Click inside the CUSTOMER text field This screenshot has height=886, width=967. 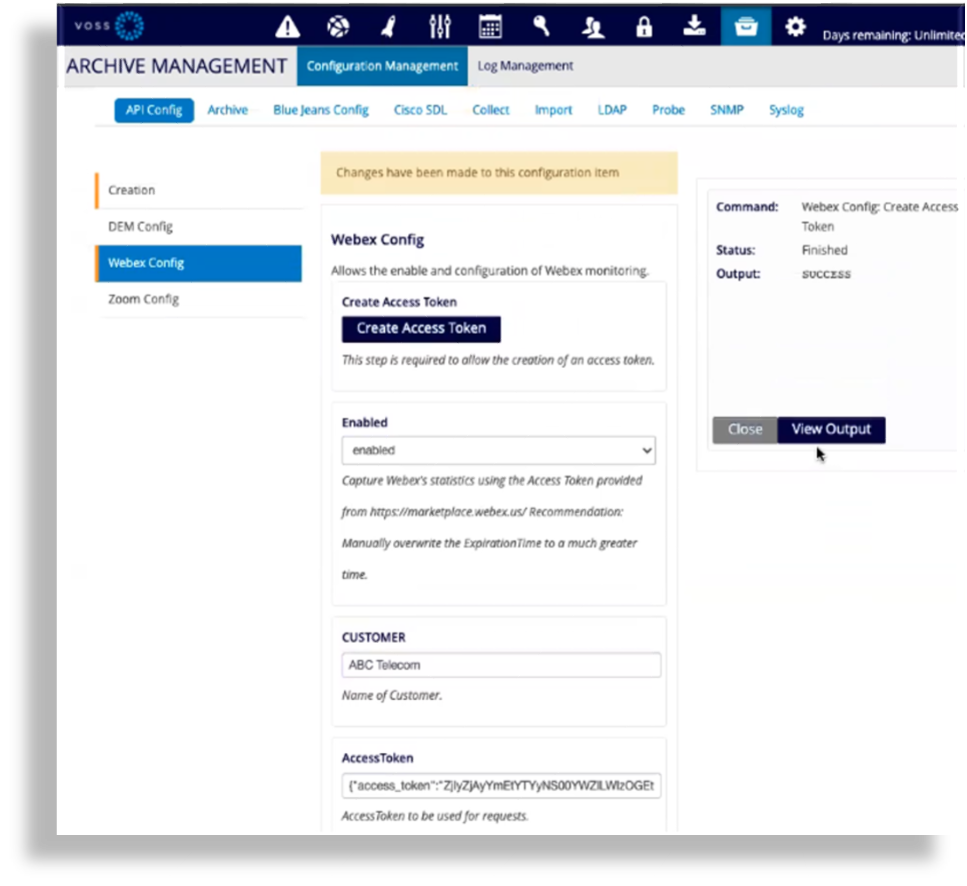(500, 664)
